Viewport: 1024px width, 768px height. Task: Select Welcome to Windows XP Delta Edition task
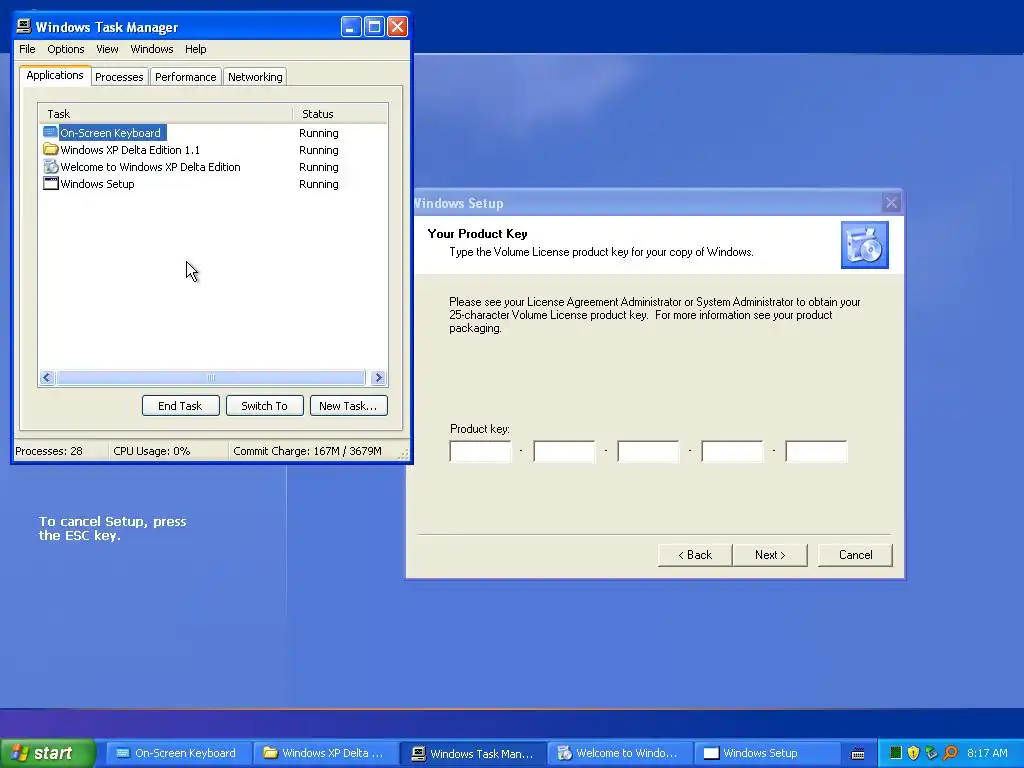213,167
